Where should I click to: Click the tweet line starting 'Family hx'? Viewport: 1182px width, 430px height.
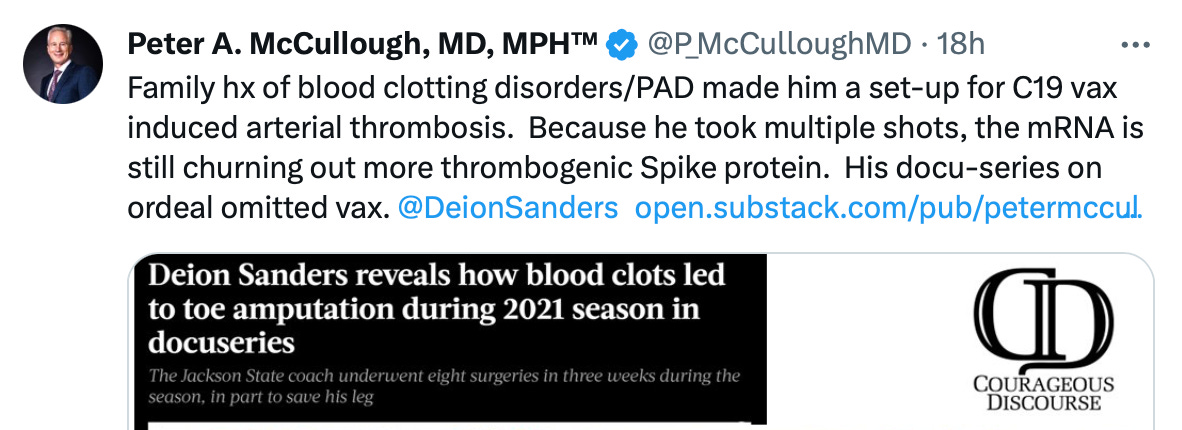pos(620,88)
